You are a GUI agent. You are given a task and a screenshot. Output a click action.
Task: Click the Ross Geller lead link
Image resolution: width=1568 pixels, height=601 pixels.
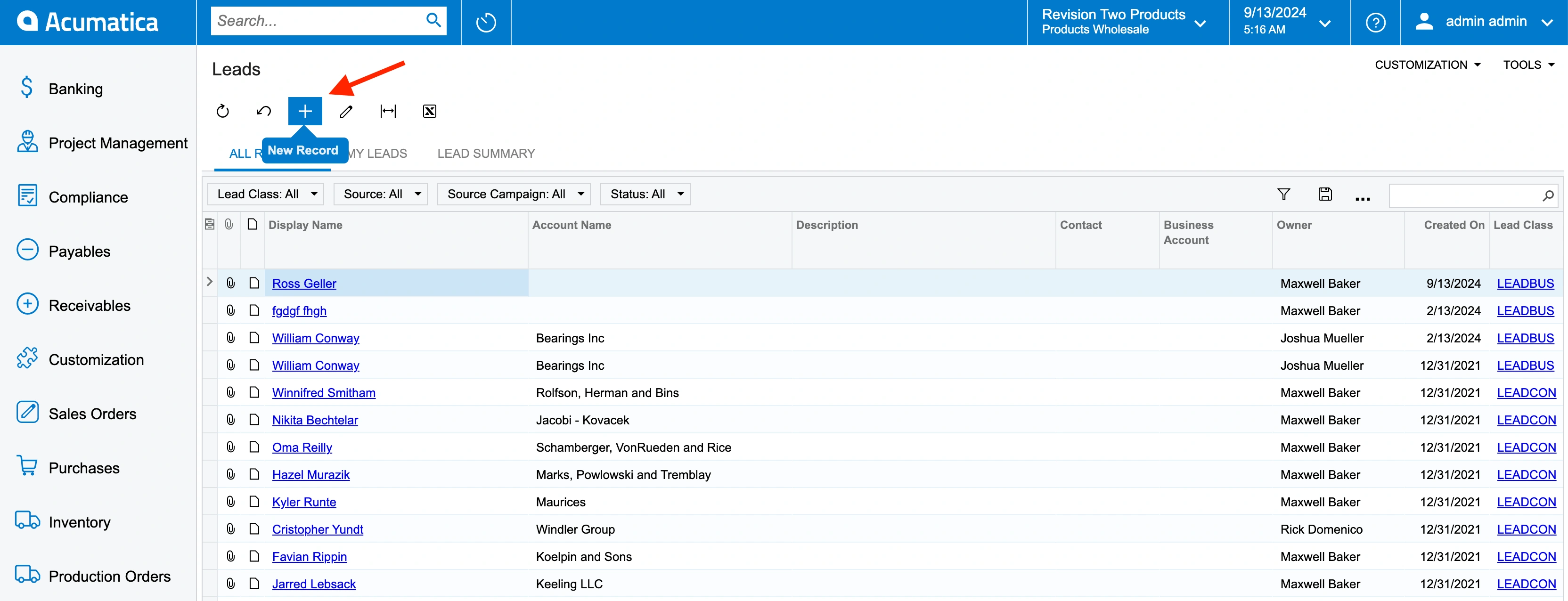point(304,283)
